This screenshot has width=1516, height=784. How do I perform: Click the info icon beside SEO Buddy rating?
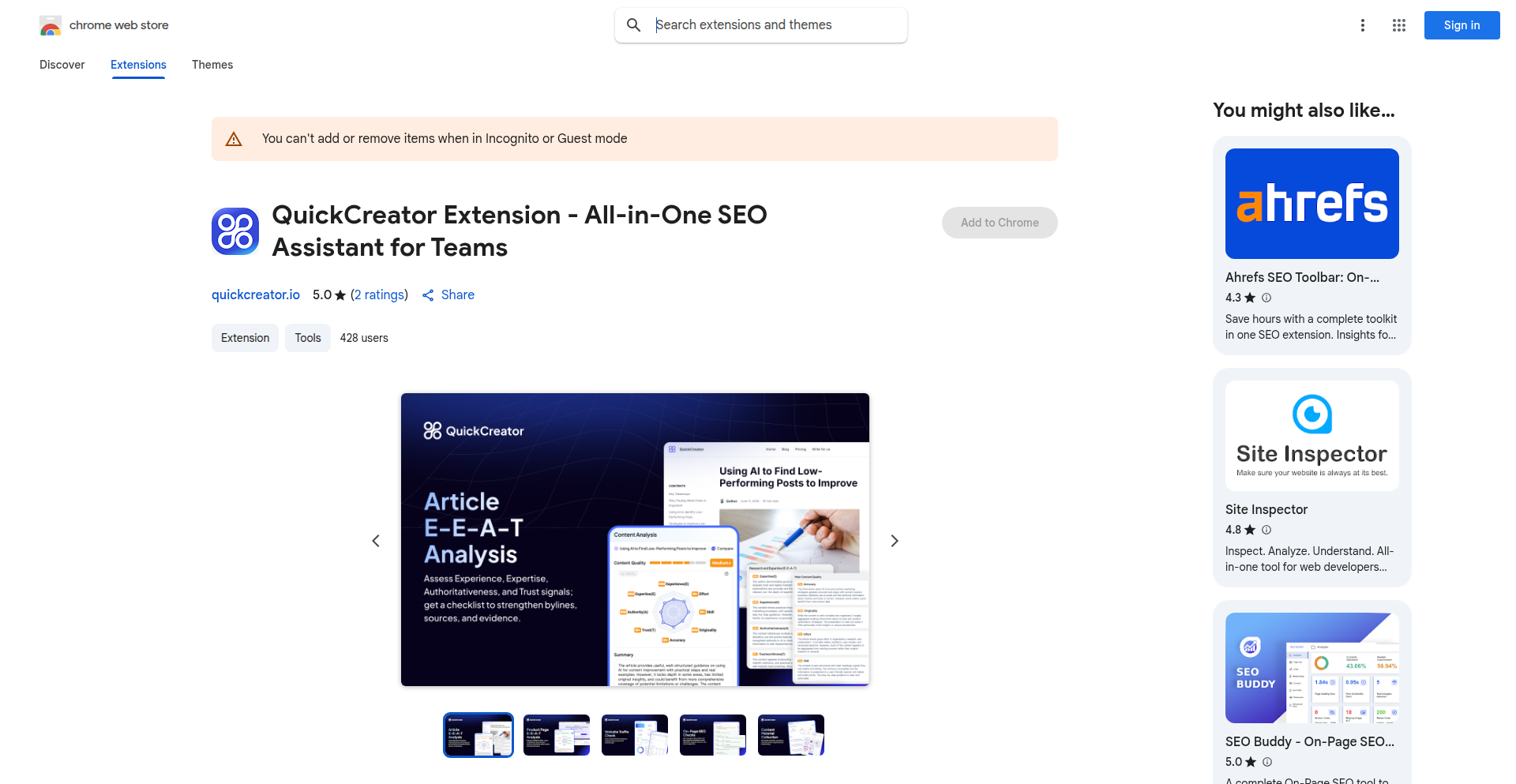click(1267, 762)
